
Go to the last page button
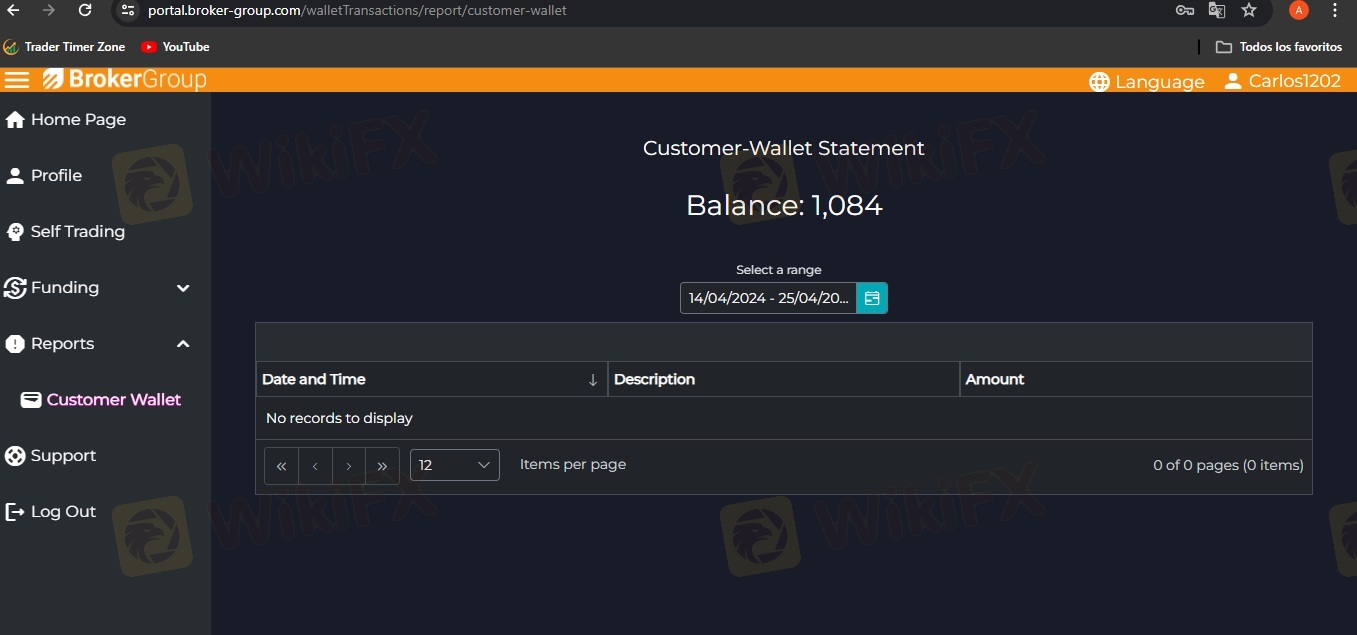(382, 466)
